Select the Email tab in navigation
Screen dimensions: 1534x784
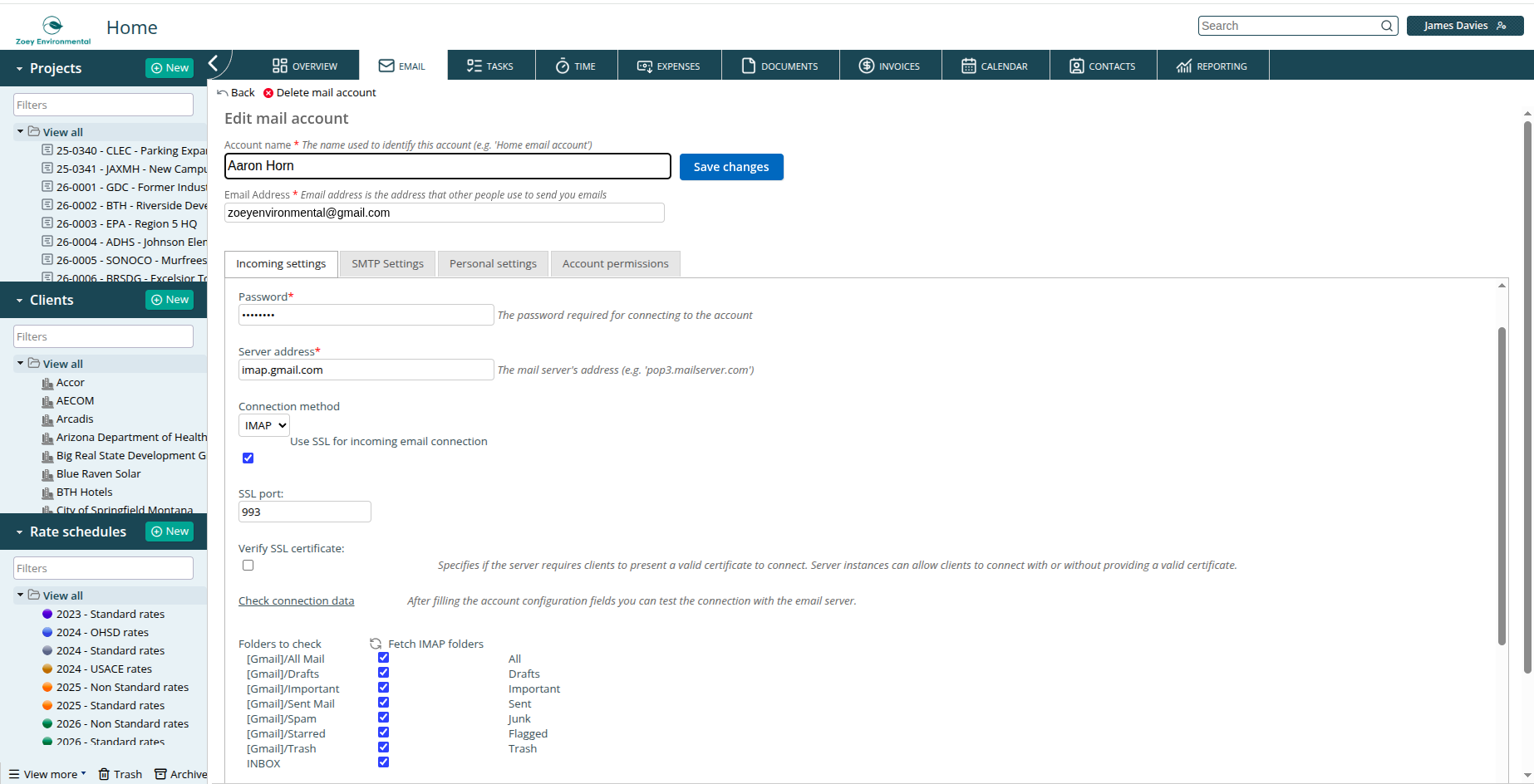(x=403, y=66)
